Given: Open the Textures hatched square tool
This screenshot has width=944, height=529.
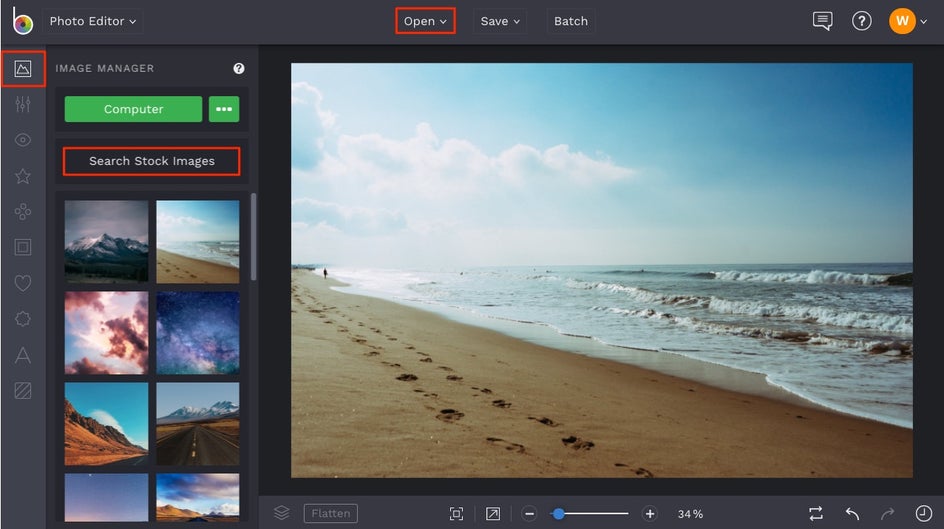Looking at the screenshot, I should (23, 391).
